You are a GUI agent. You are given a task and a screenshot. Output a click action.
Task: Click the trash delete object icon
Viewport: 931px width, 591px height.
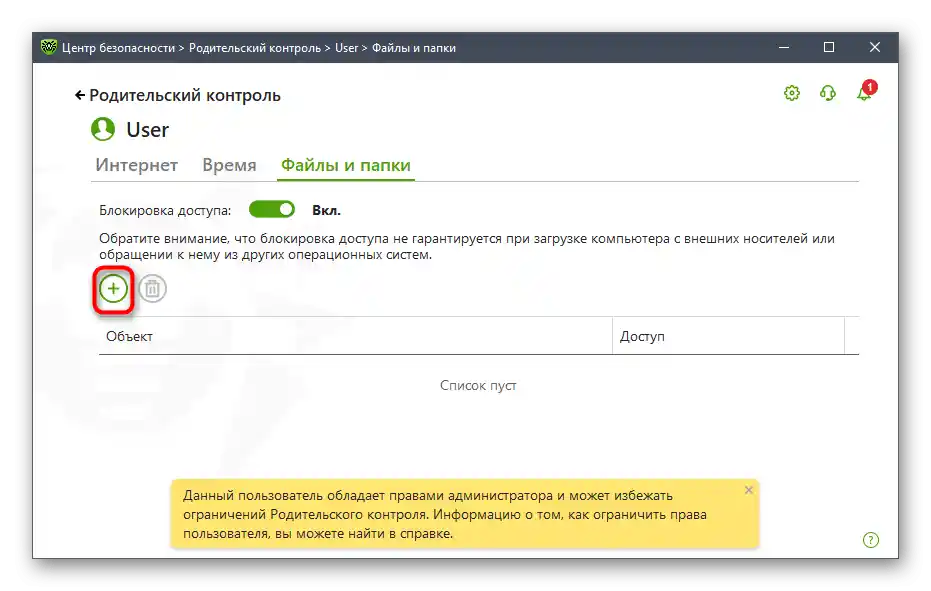pyautogui.click(x=153, y=289)
